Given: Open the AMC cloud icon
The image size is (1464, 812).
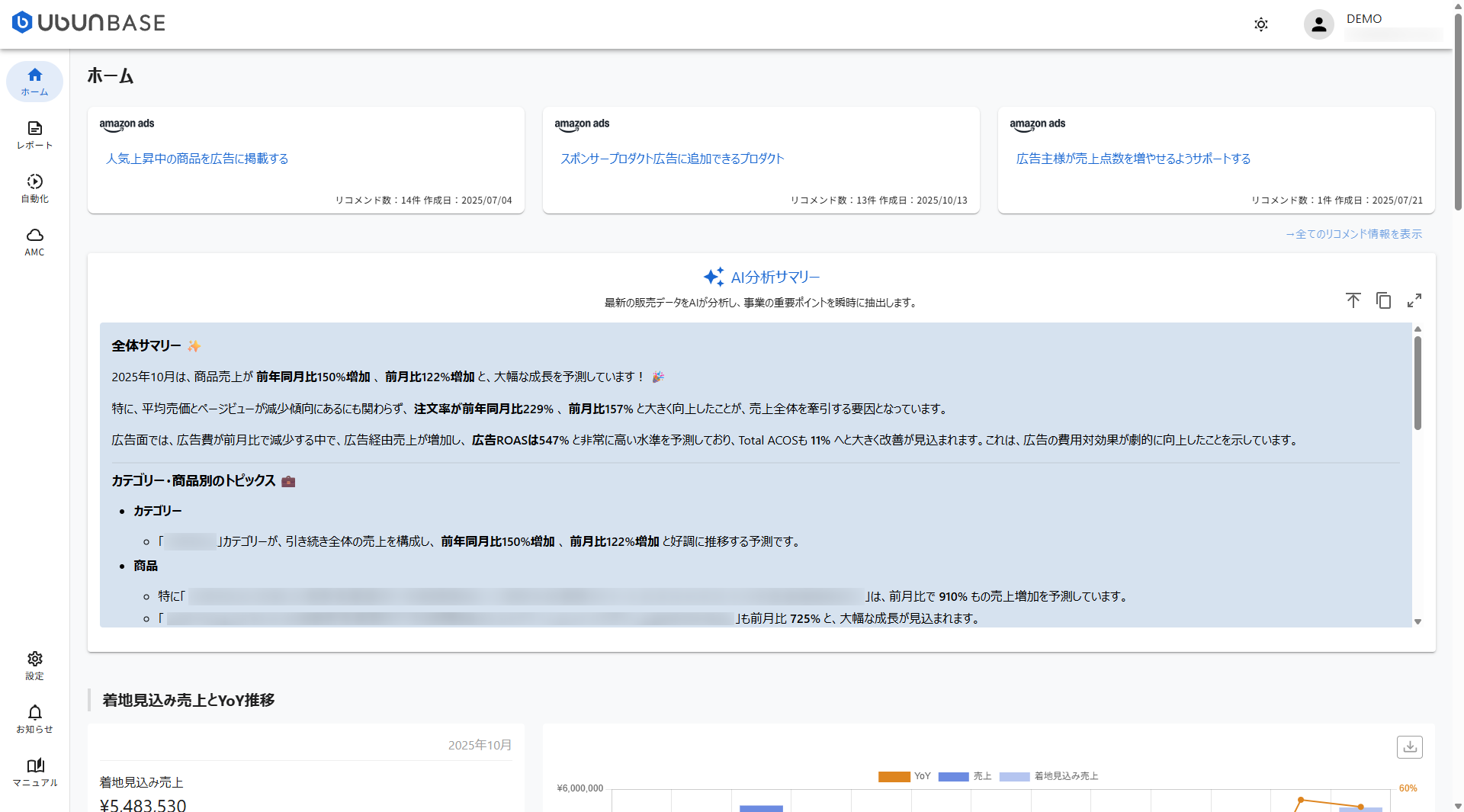Looking at the screenshot, I should coord(34,242).
